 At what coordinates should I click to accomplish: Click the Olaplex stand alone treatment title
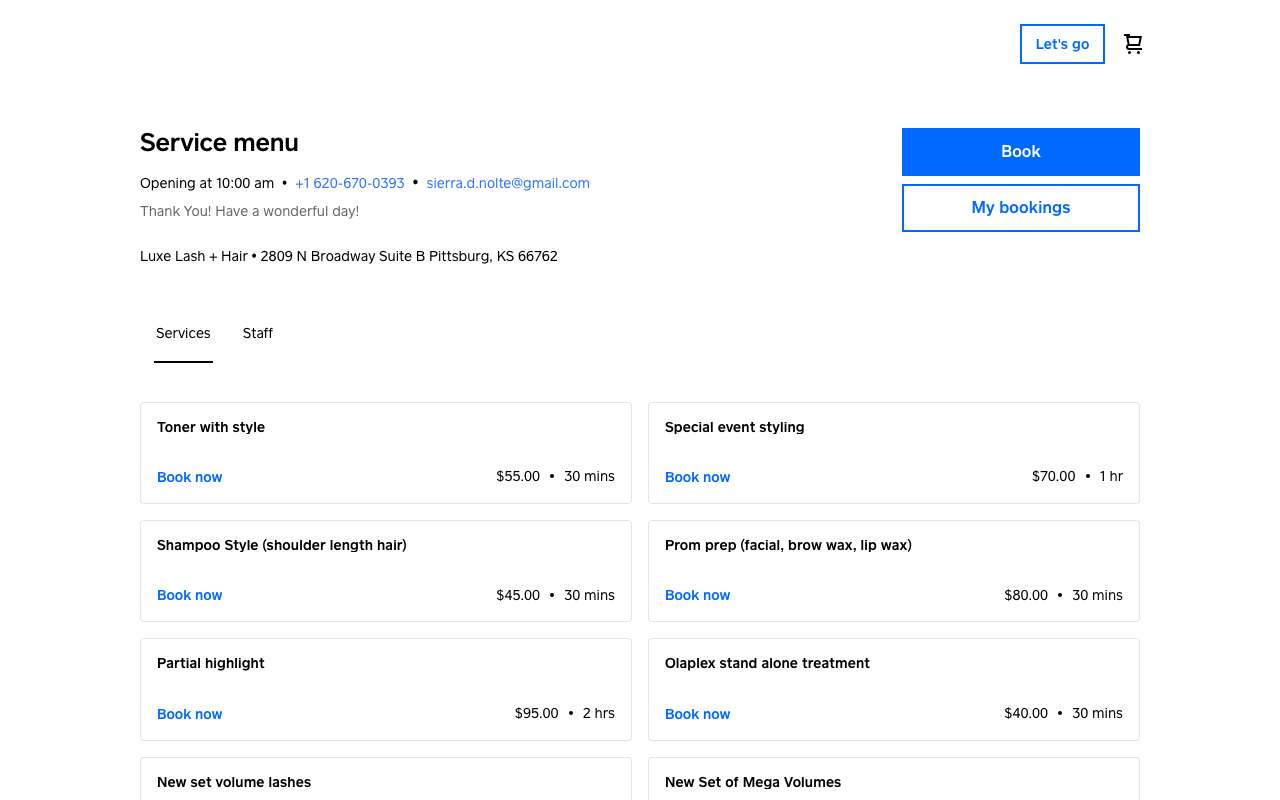(x=768, y=663)
